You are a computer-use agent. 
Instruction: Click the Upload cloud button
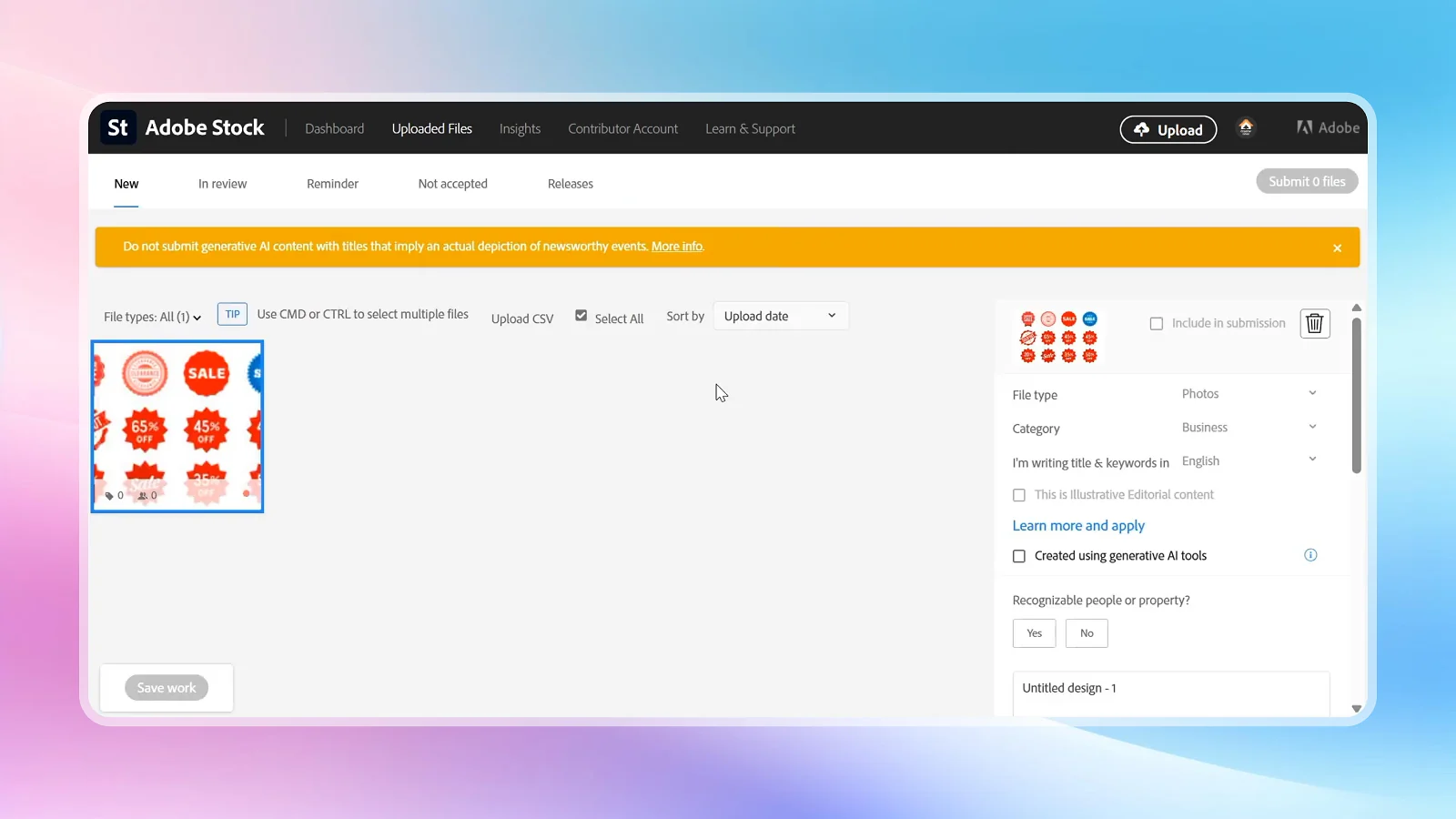(x=1168, y=129)
